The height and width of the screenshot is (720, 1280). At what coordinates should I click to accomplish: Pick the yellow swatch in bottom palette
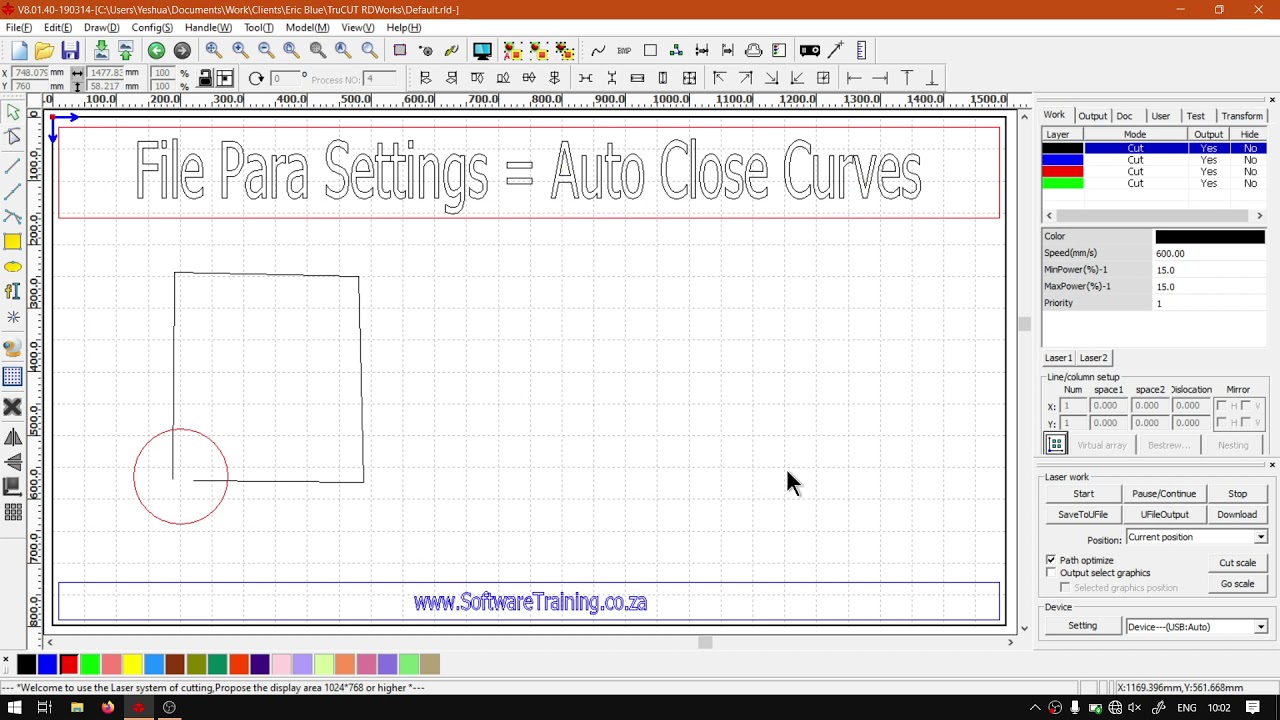[132, 664]
